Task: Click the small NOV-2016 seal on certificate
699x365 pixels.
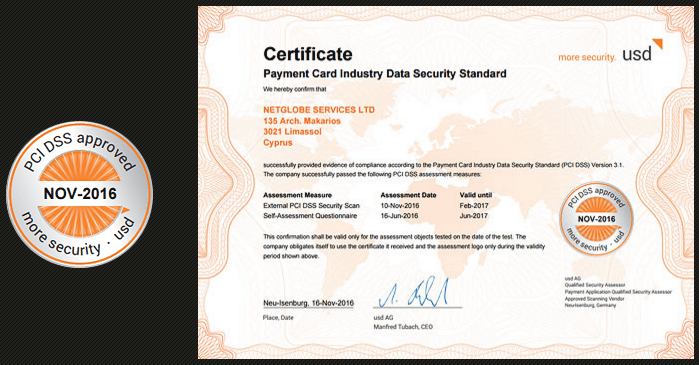Action: tap(596, 219)
